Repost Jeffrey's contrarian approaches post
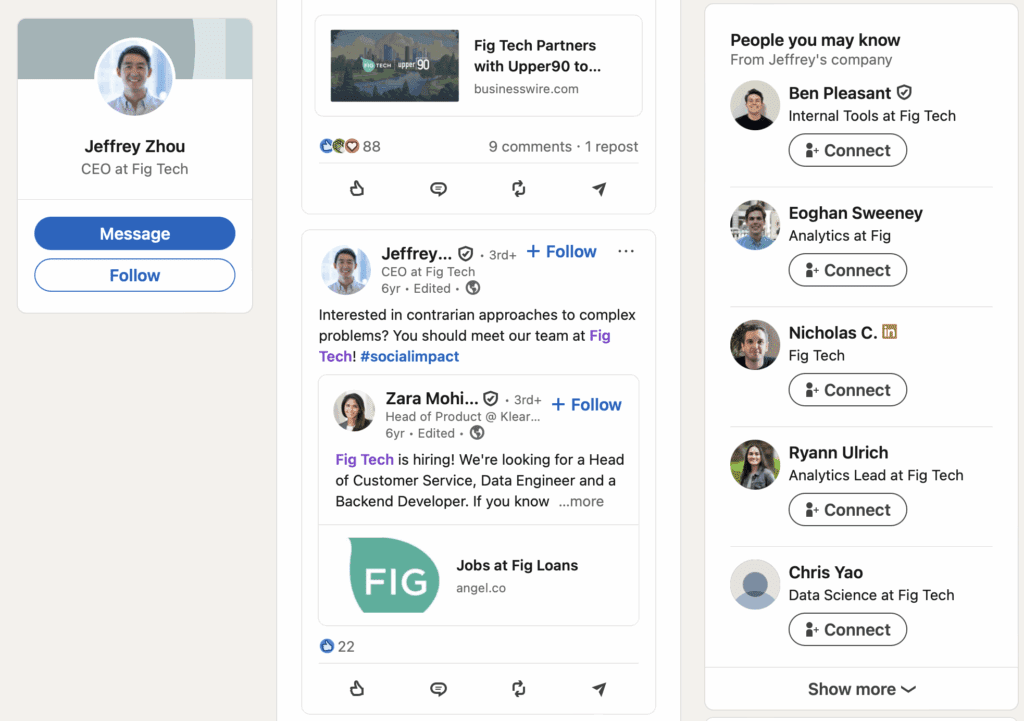The height and width of the screenshot is (721, 1024). coord(518,688)
